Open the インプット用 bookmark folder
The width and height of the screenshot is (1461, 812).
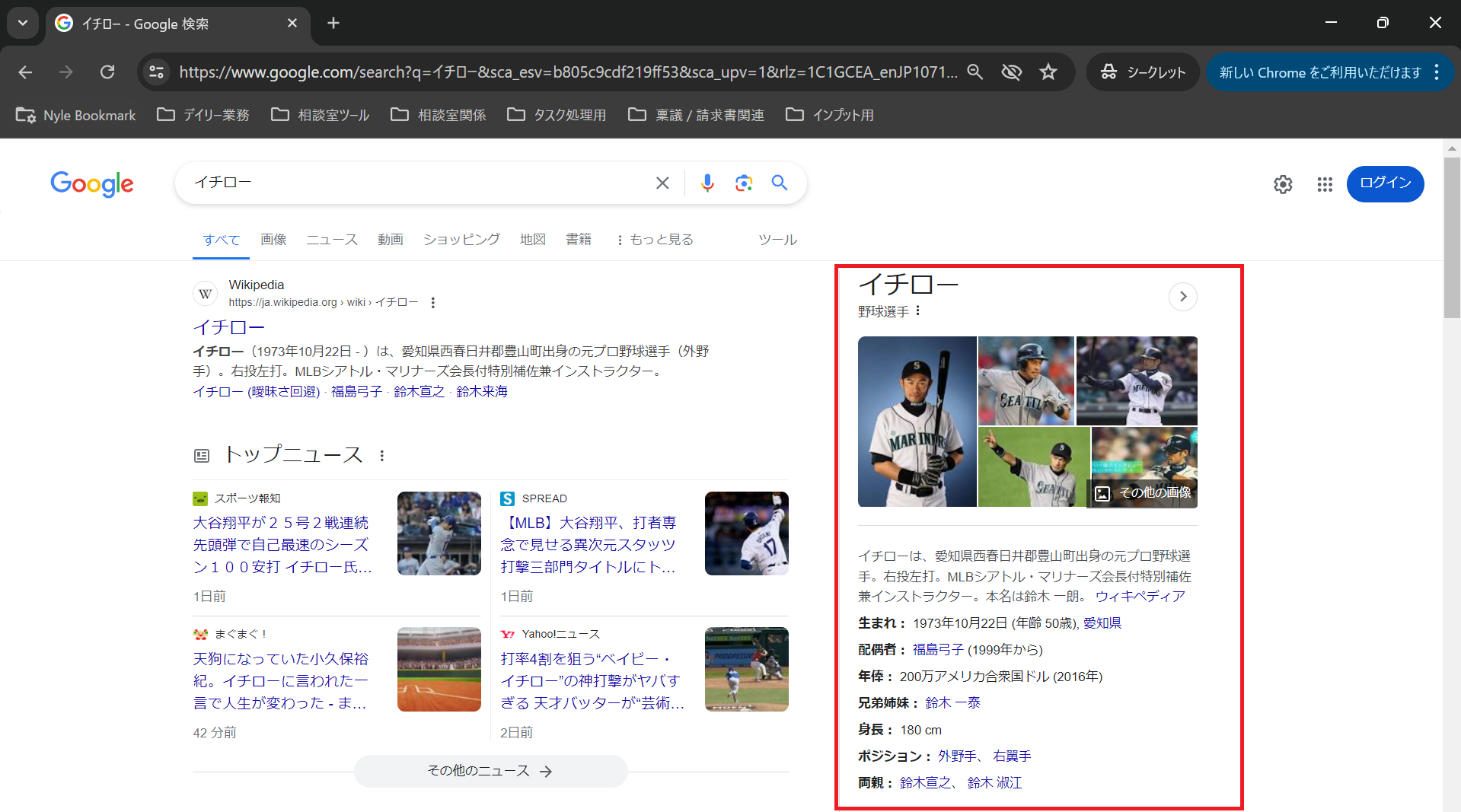pos(830,115)
